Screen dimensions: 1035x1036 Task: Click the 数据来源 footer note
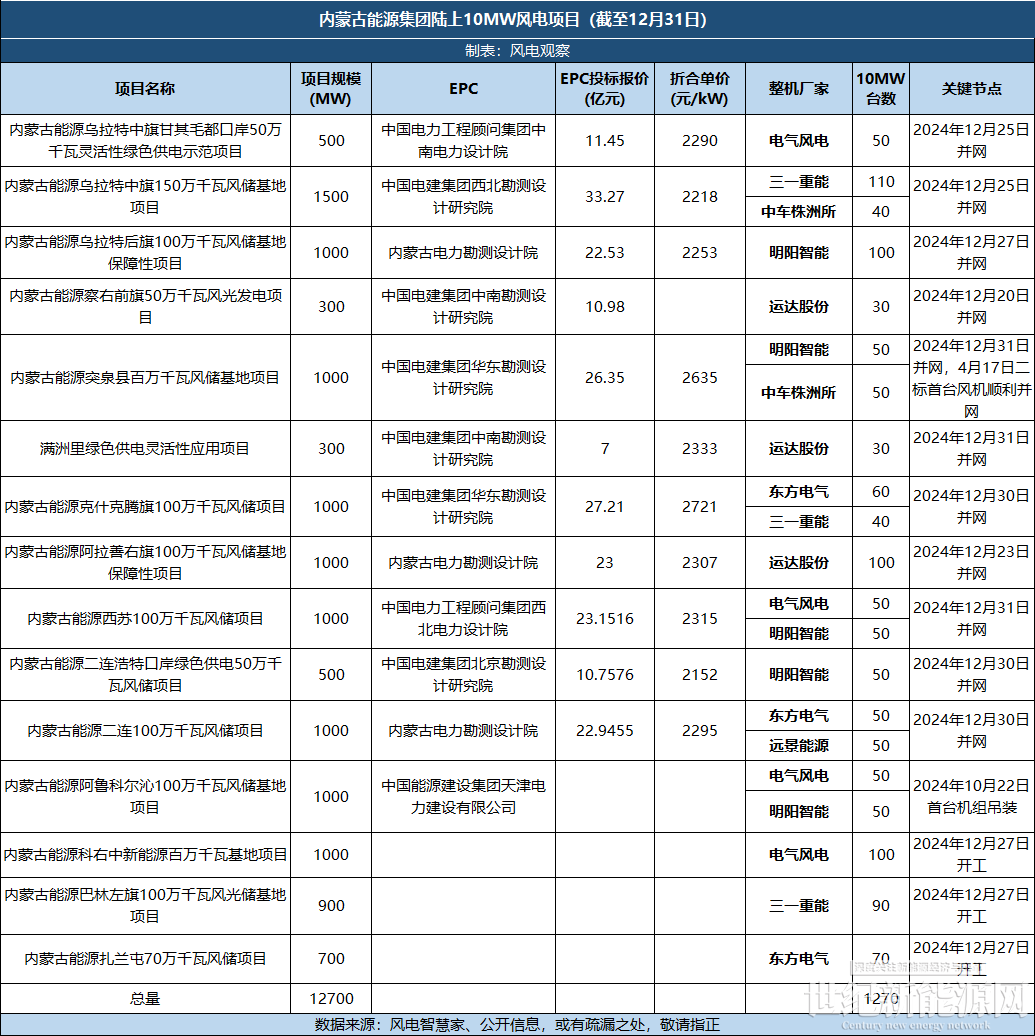pyautogui.click(x=517, y=1024)
